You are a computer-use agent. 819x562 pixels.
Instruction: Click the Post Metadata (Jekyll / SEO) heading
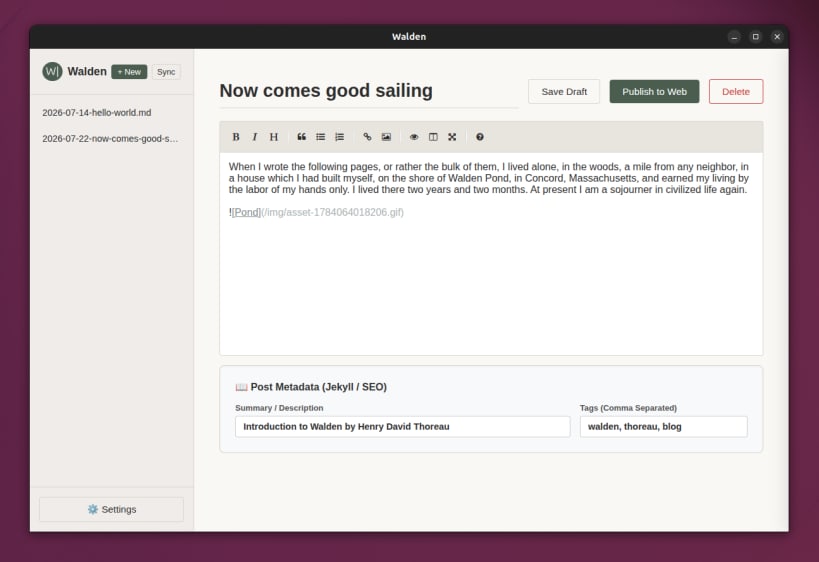tap(319, 387)
